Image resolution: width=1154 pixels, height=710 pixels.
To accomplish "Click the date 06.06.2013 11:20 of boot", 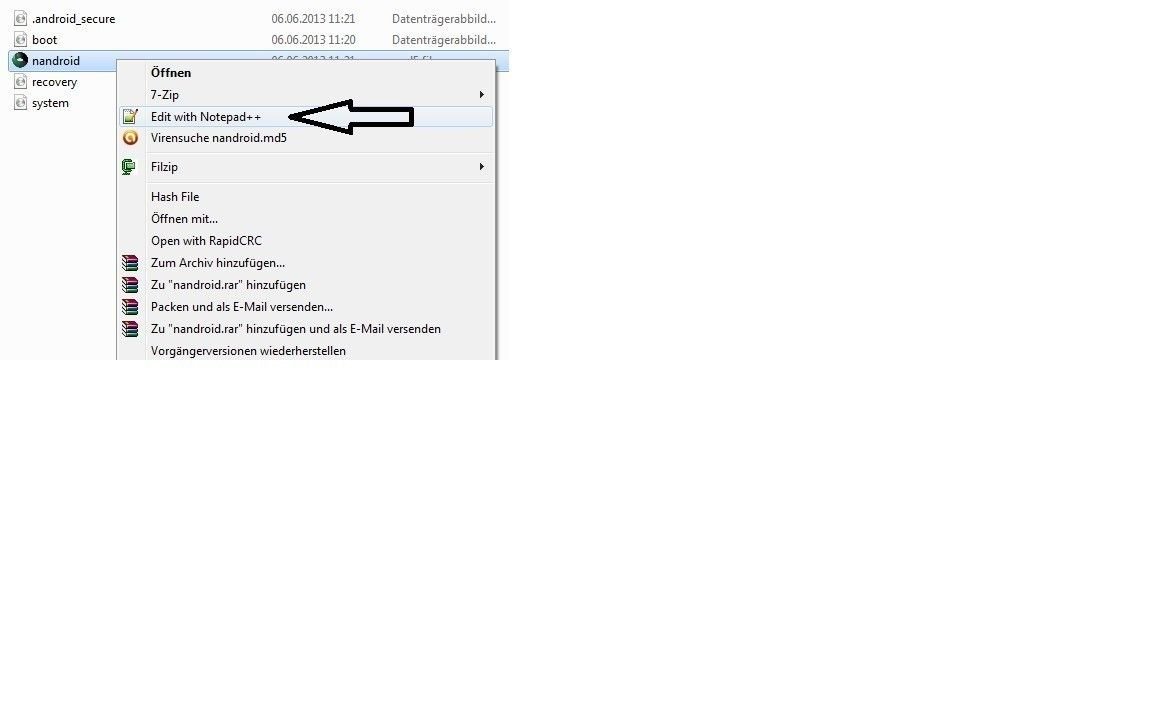I will (314, 40).
